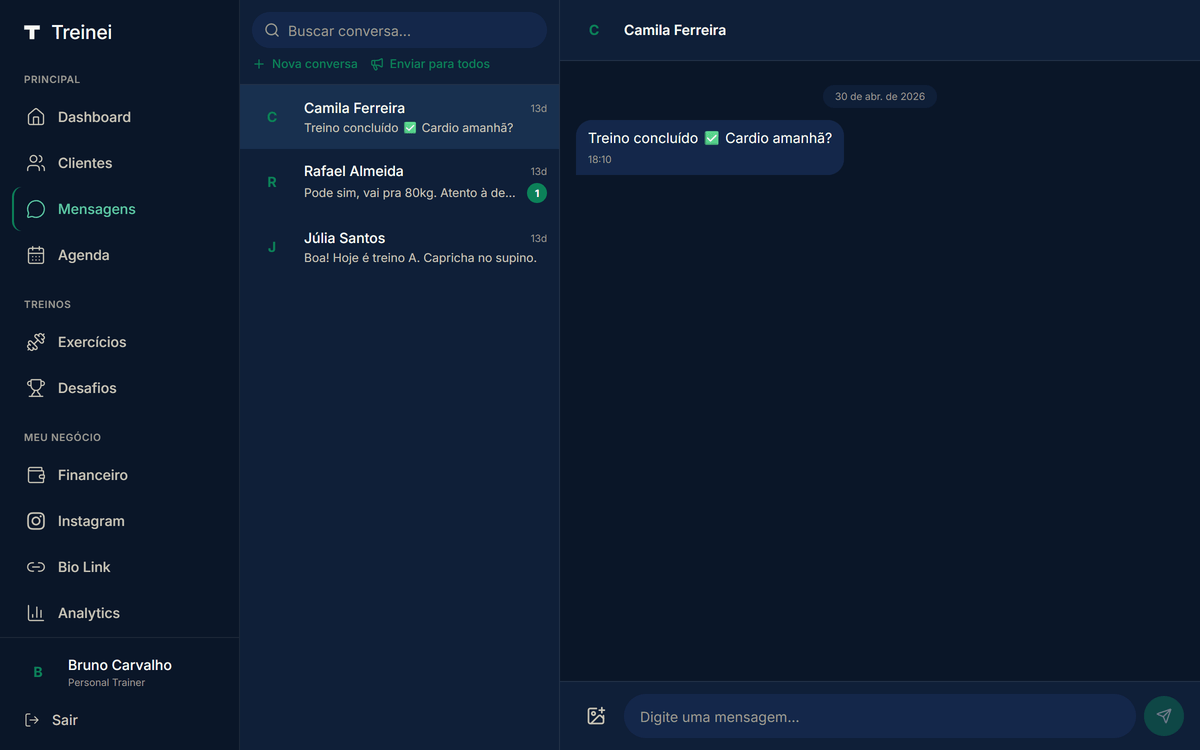This screenshot has height=750, width=1200.
Task: Click Bruno Carvalho's profile avatar B
Action: point(38,672)
